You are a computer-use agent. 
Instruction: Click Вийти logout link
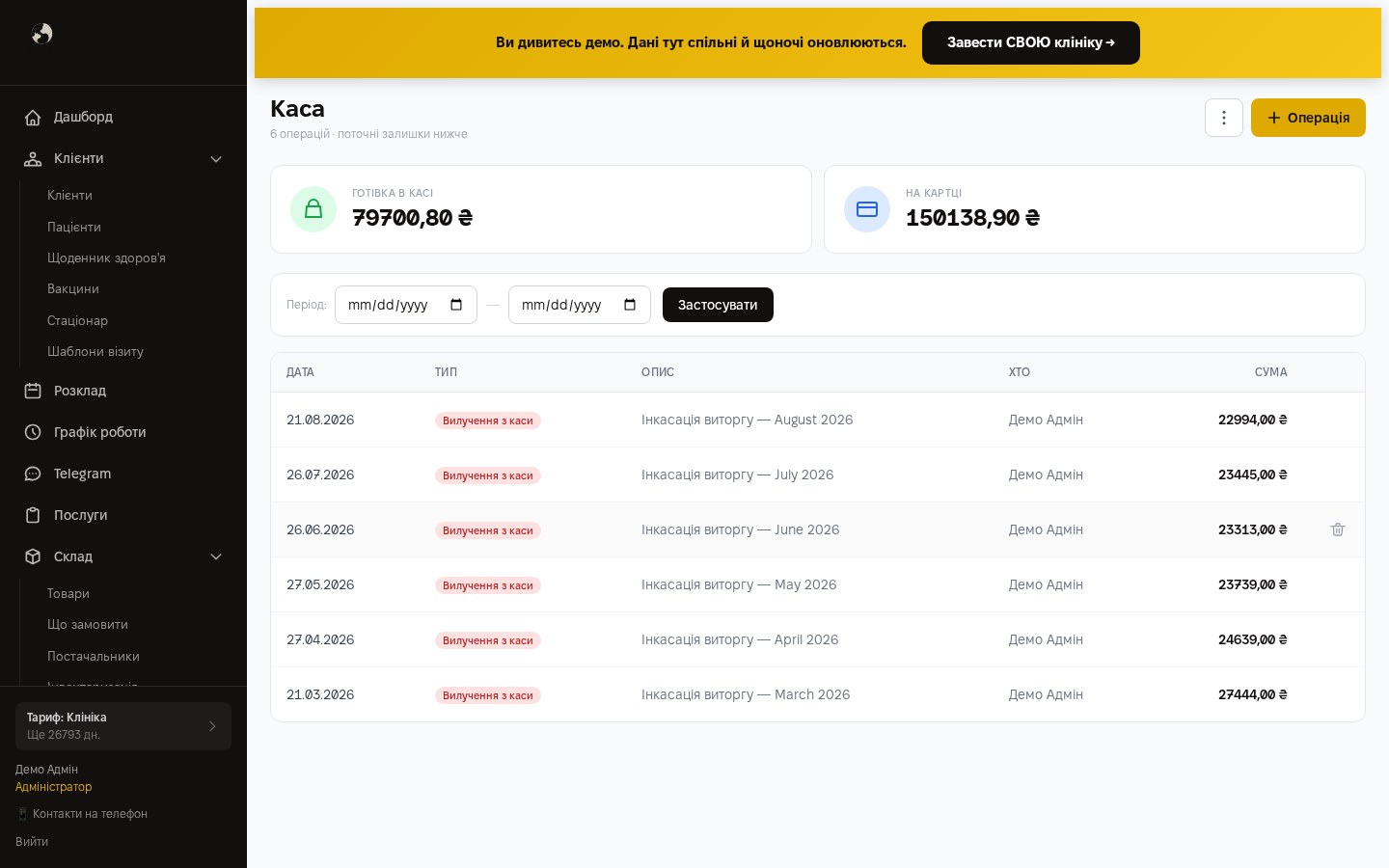[32, 841]
